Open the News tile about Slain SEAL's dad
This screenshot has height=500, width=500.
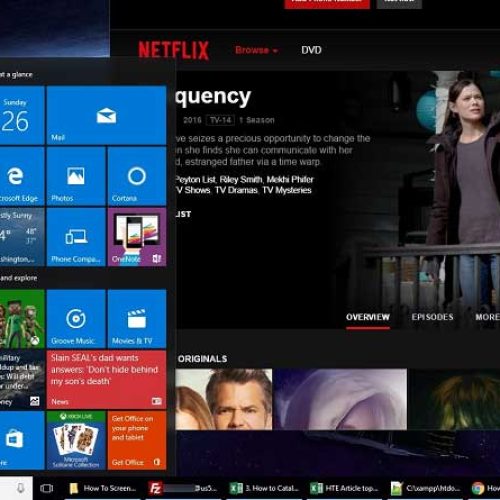(x=106, y=379)
